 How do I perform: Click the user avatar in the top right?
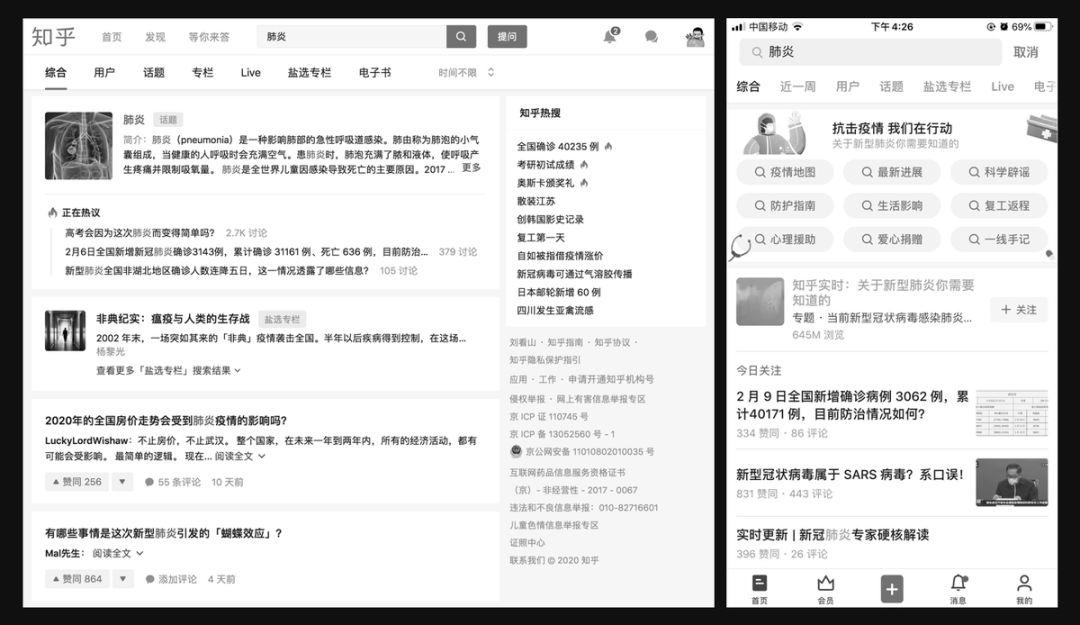click(694, 37)
